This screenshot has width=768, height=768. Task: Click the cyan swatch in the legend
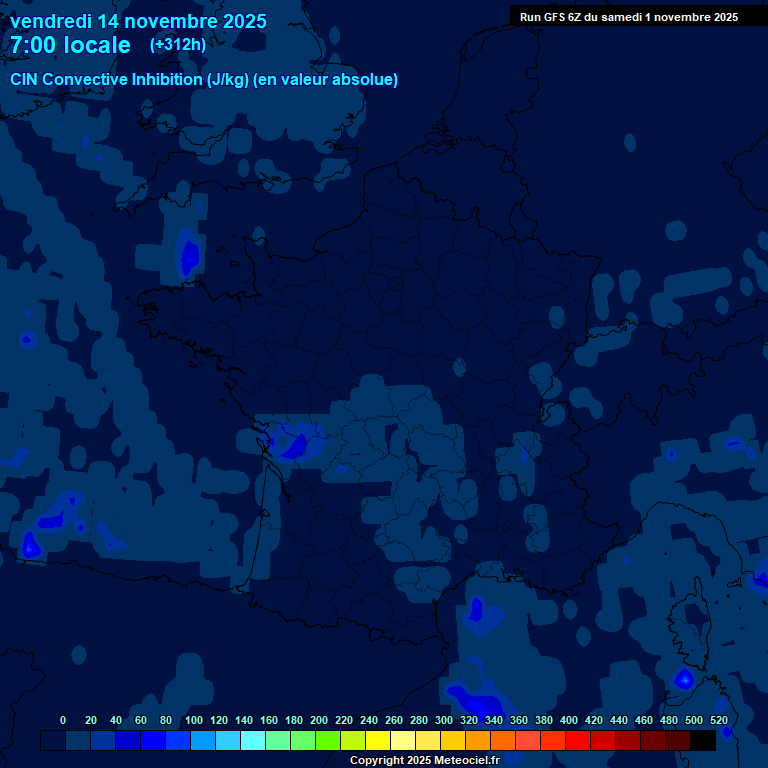coord(253,740)
